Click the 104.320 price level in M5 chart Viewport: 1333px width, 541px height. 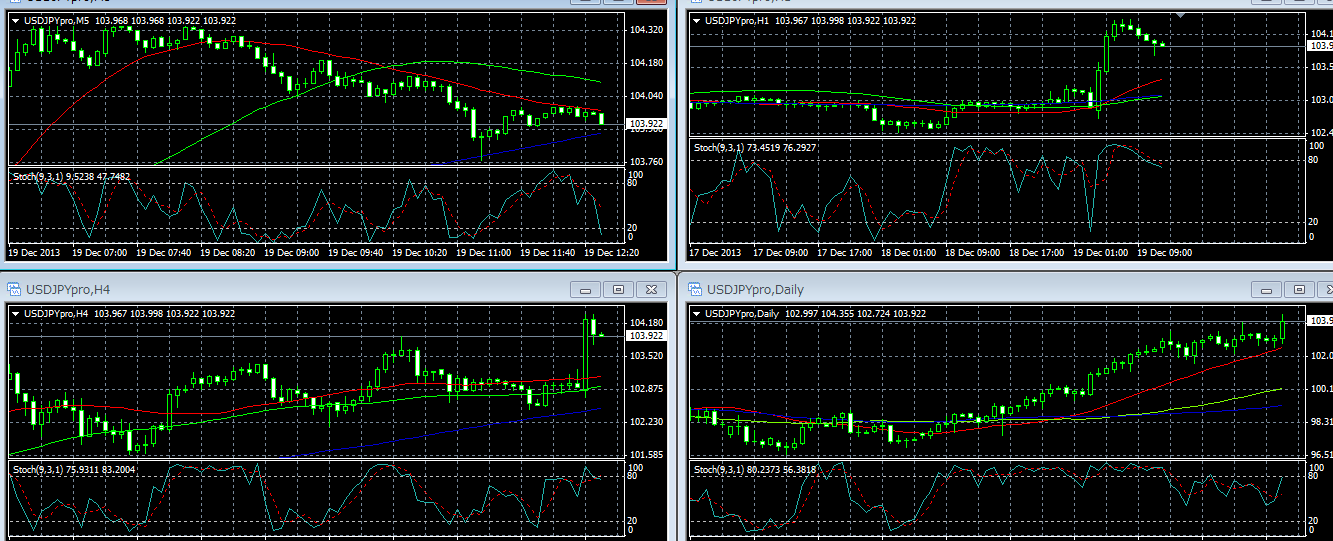649,30
